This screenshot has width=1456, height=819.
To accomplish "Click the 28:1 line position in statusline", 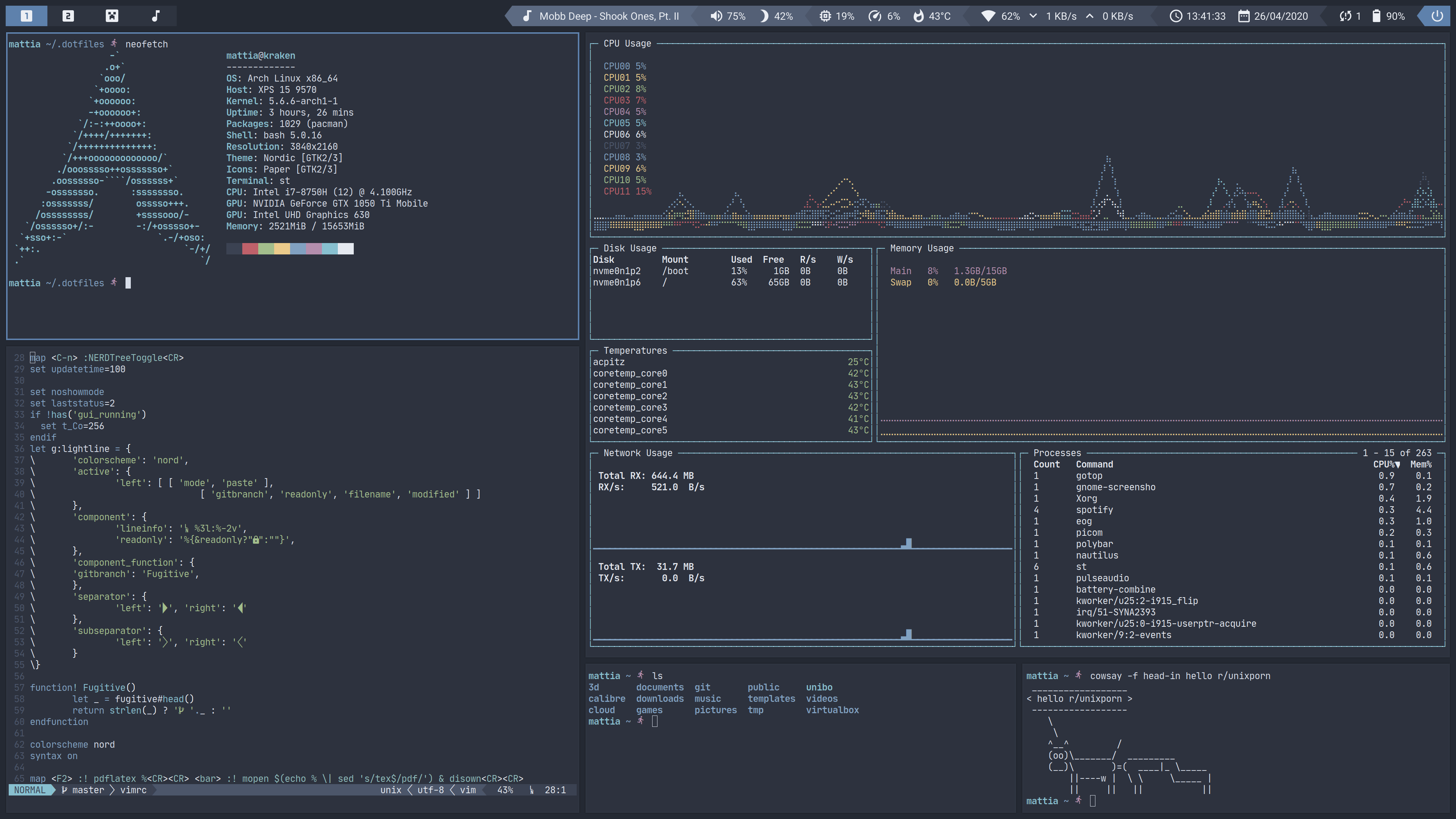I will click(x=555, y=790).
